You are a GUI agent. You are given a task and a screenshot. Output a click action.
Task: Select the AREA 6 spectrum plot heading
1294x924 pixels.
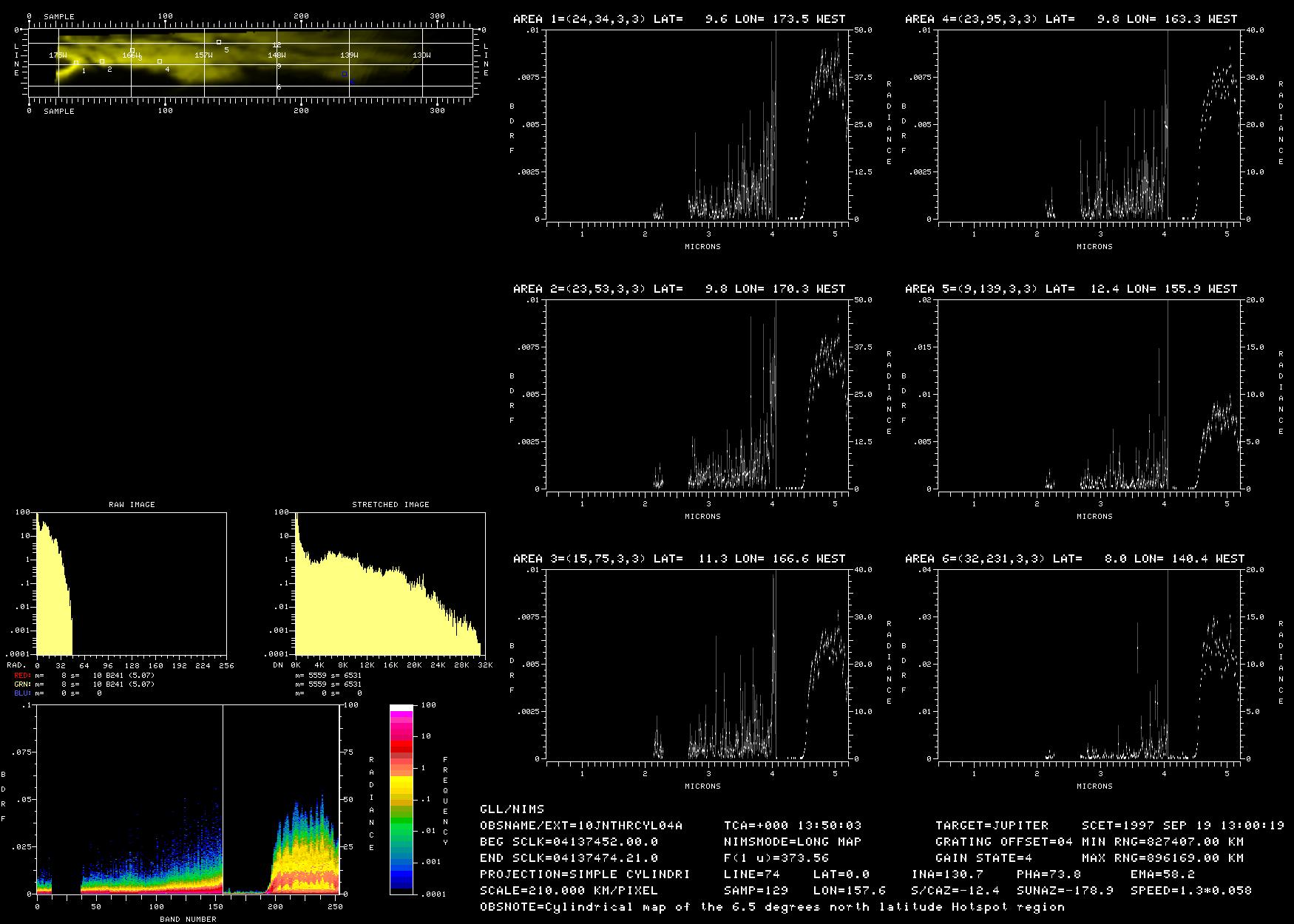[1074, 559]
